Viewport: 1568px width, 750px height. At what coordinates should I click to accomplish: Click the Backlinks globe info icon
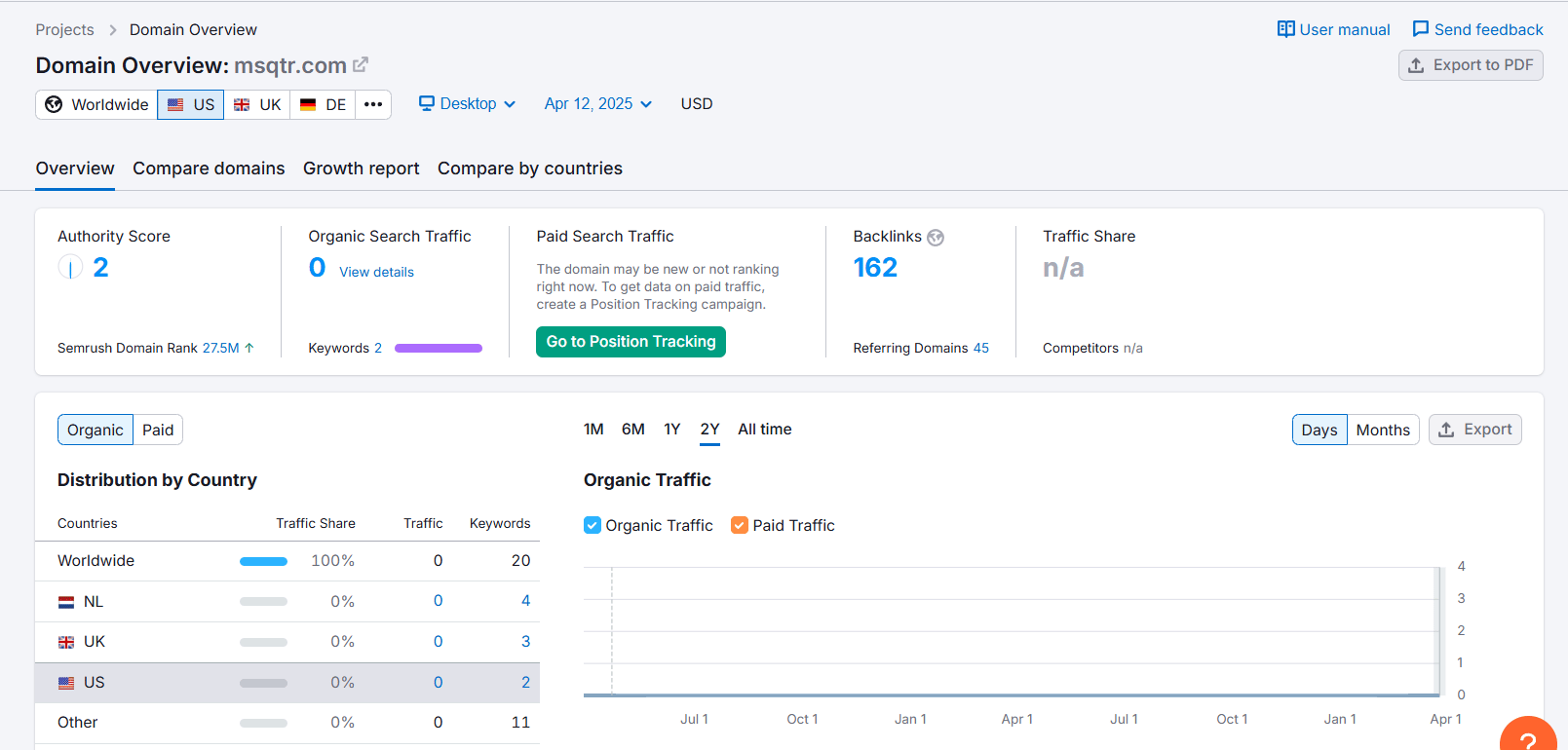(936, 237)
